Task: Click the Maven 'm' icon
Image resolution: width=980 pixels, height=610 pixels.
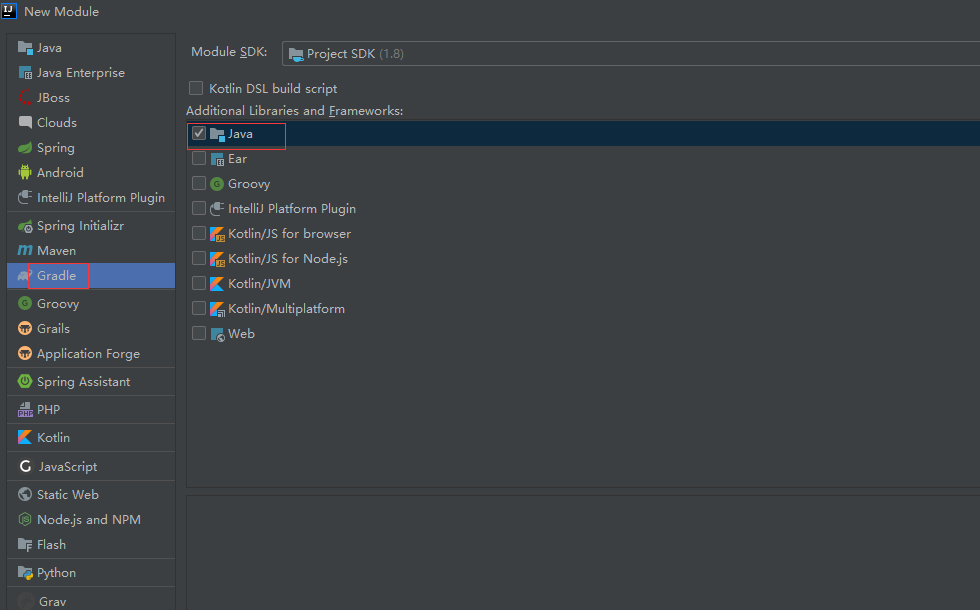Action: pos(25,251)
